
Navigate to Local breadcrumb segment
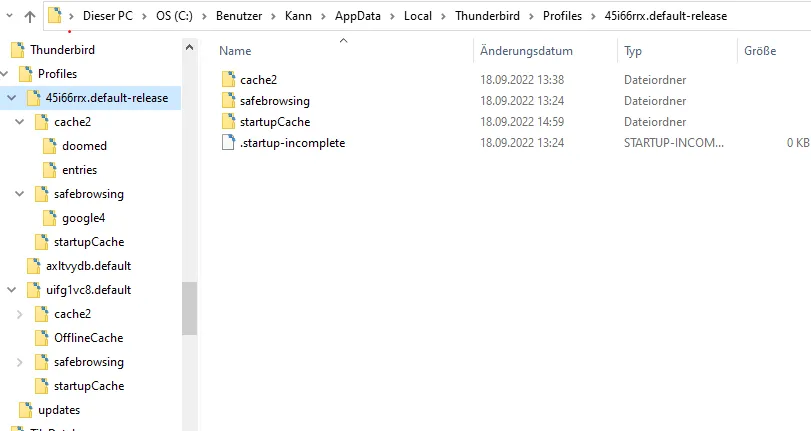tap(418, 16)
